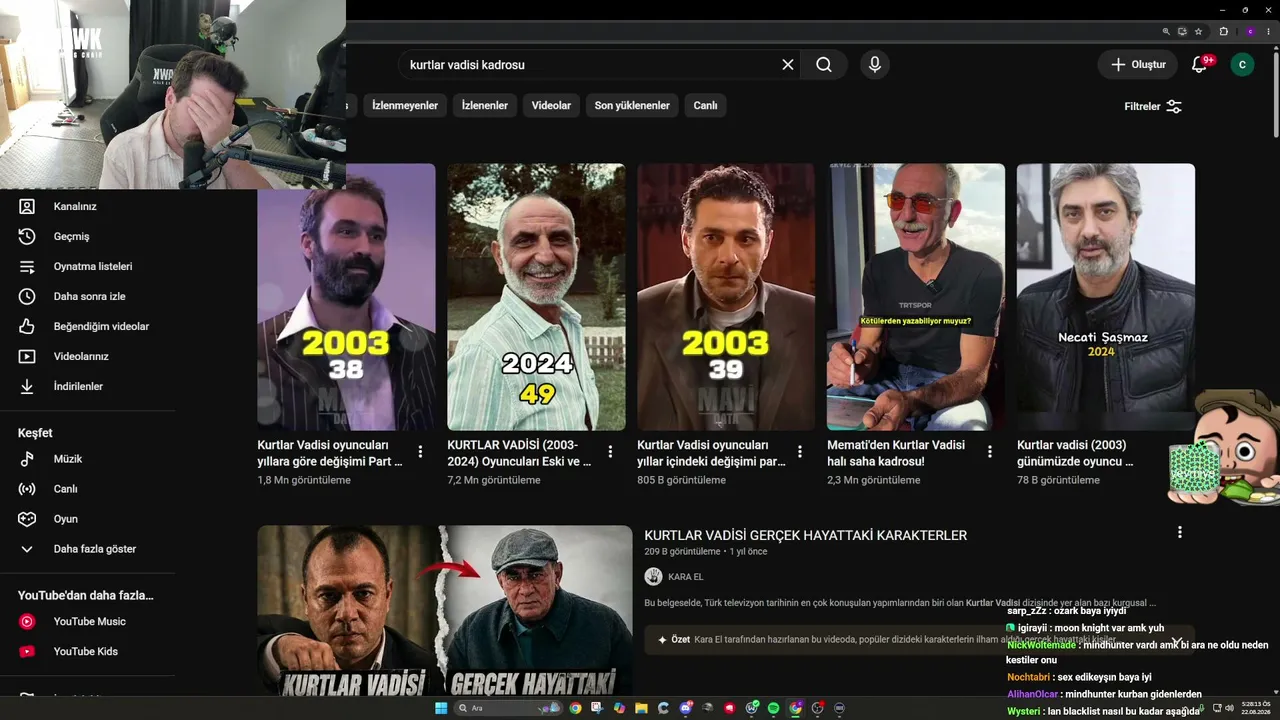Viewport: 1280px width, 720px height.
Task: Play the Kurtlar Vadisi Gerçek Hayattaki video thumbnail
Action: pyautogui.click(x=445, y=610)
